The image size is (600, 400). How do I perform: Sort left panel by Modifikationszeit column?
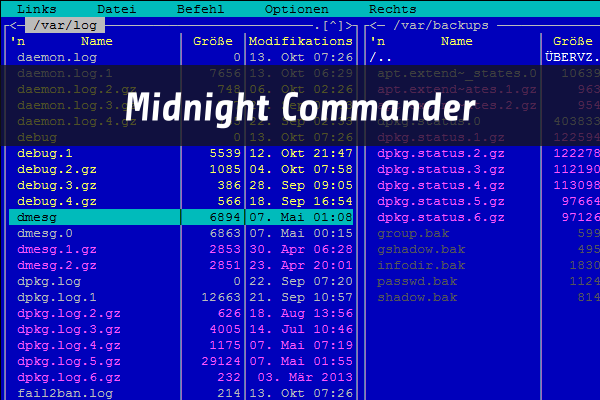click(x=300, y=41)
